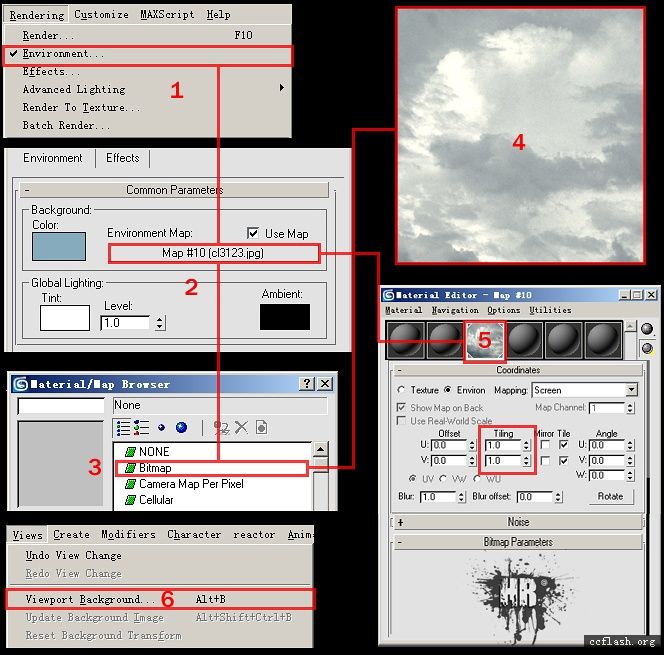Select the cloud map sample slot
This screenshot has height=655, width=664.
[484, 340]
